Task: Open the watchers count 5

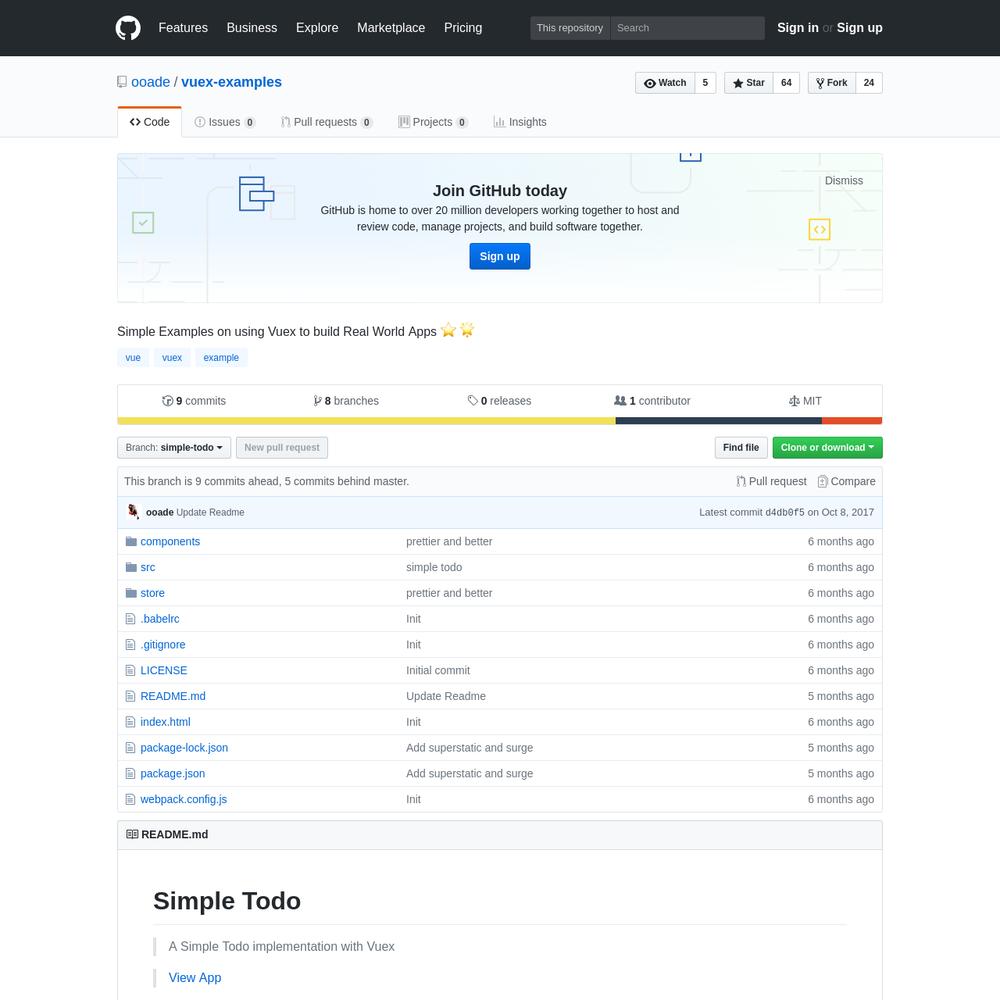Action: 705,83
